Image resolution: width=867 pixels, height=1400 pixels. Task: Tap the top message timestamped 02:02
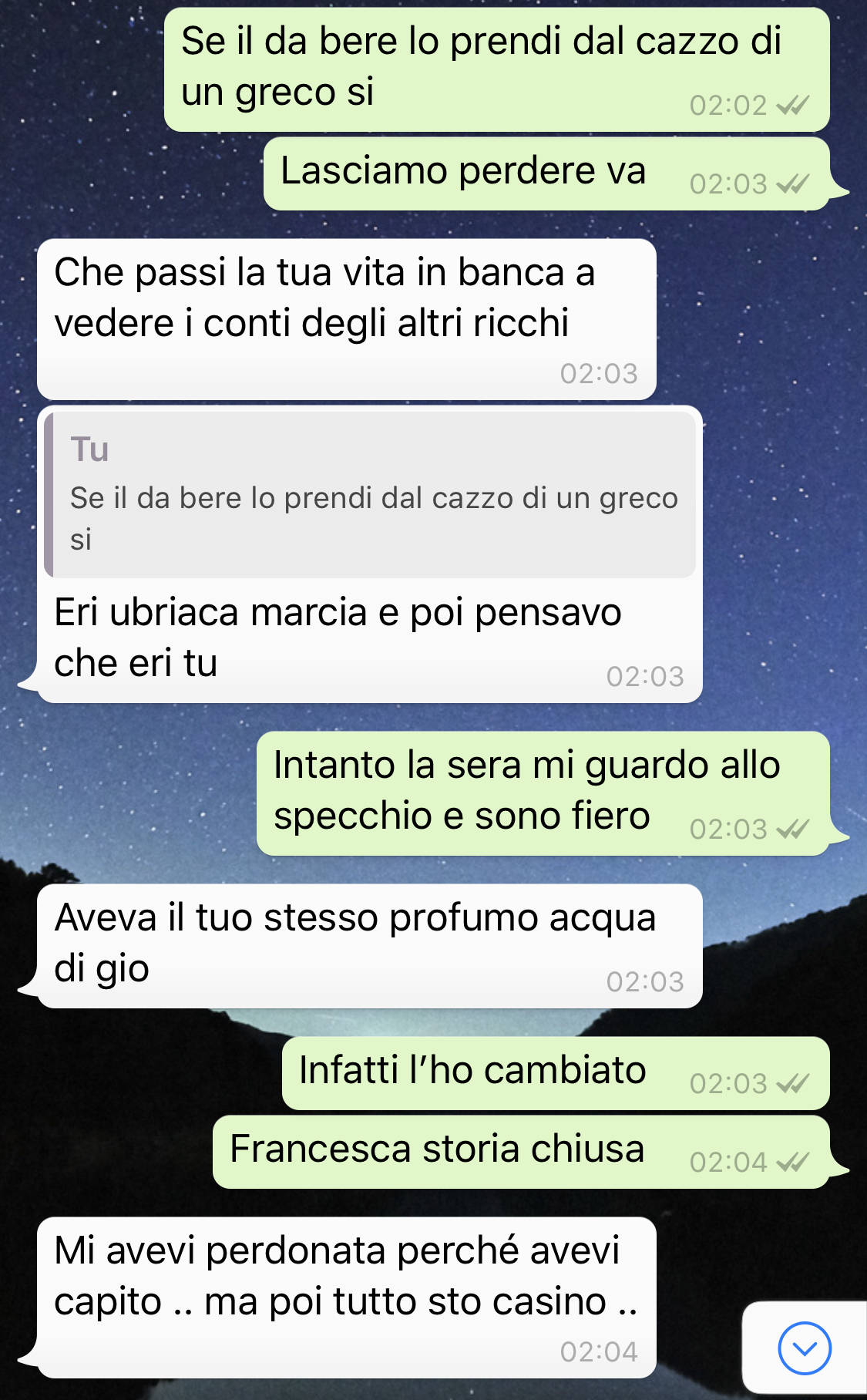497,69
